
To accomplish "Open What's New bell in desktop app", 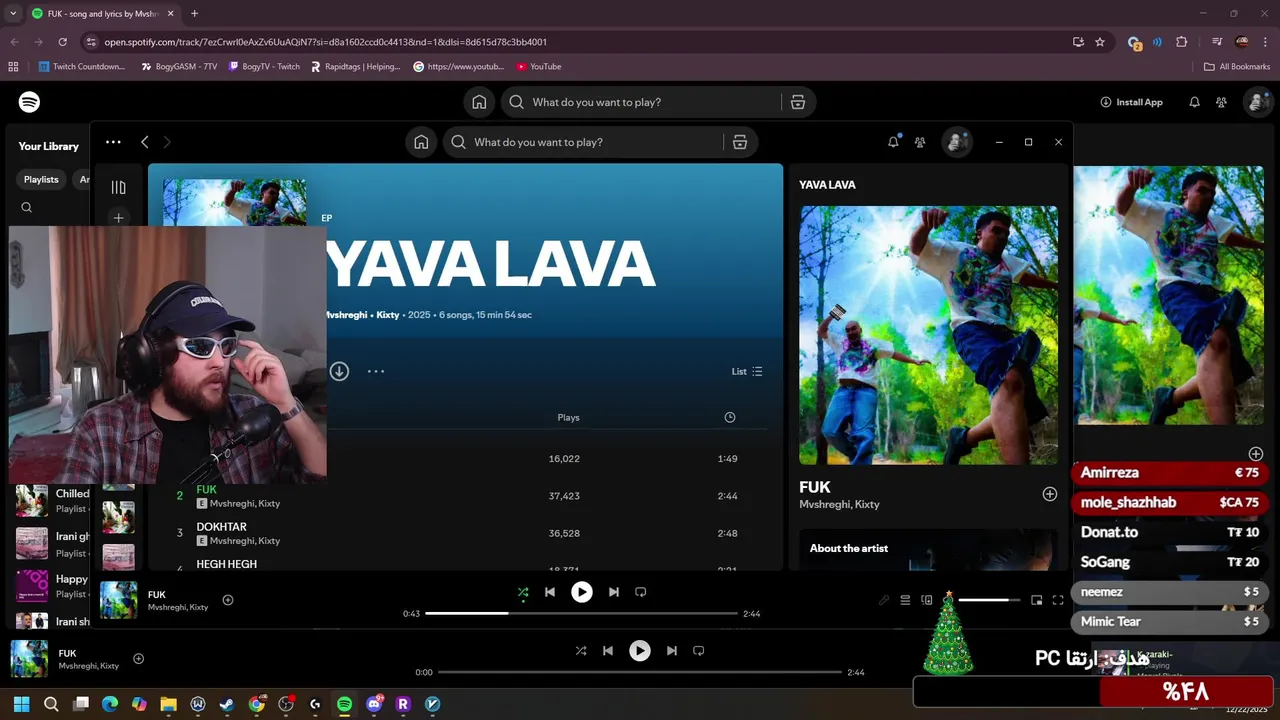I will coord(893,142).
